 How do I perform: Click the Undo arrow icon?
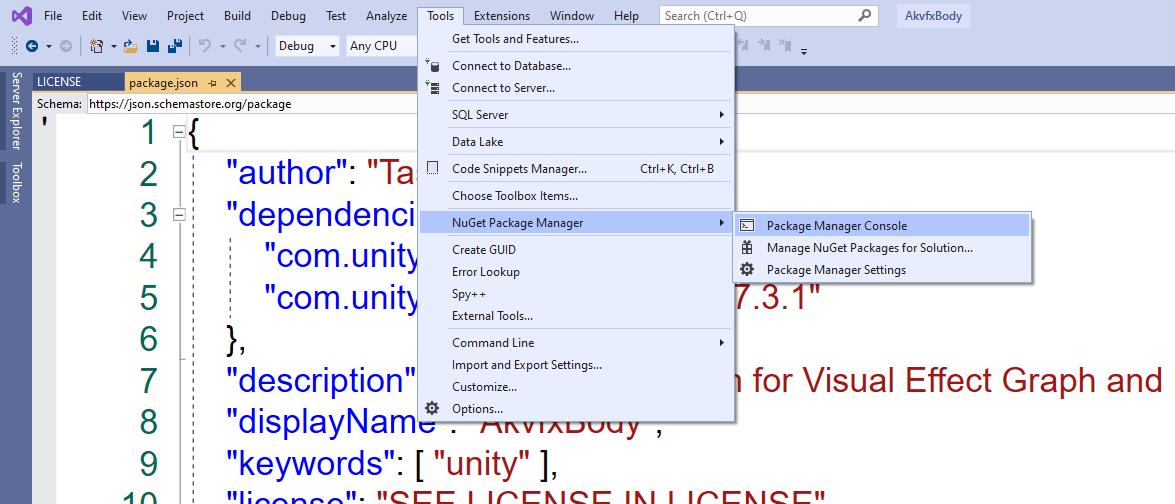click(x=205, y=46)
